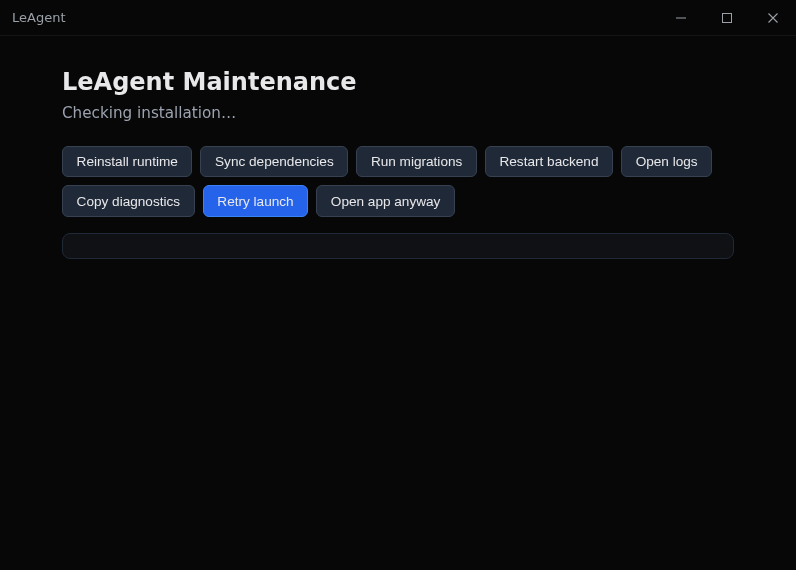
Task: Click the empty output log box
Action: [398, 246]
